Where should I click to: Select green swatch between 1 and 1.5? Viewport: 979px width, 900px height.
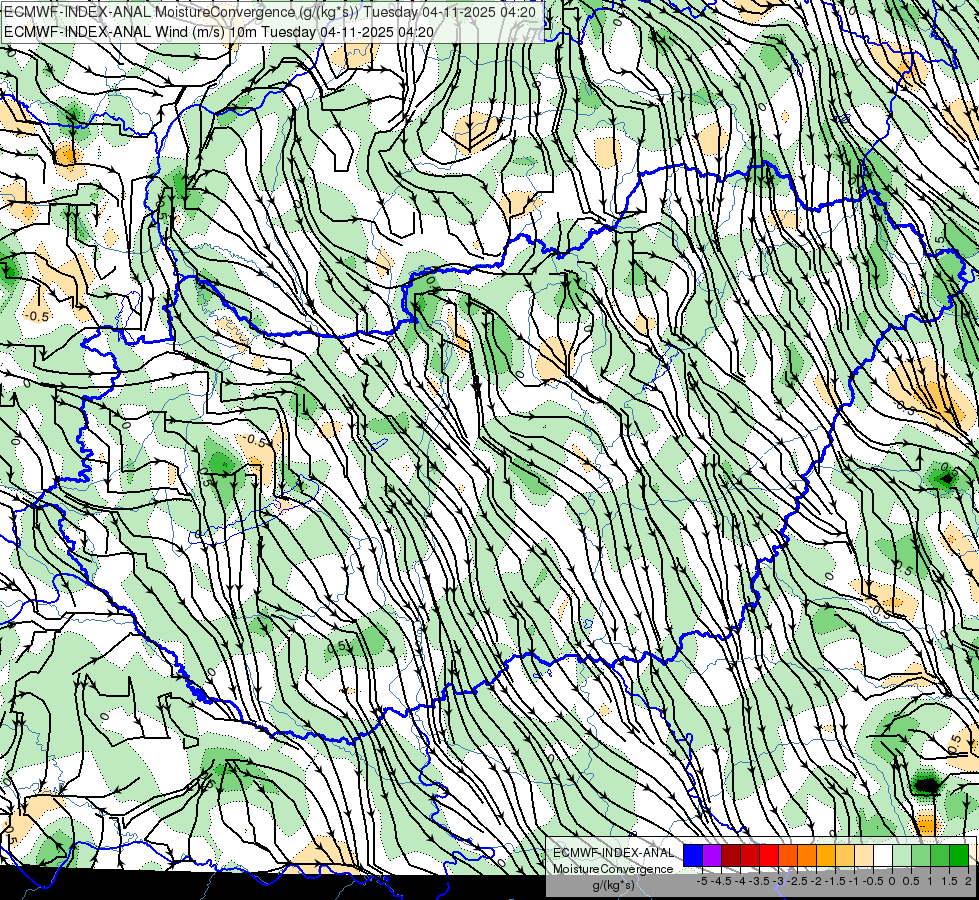pyautogui.click(x=940, y=856)
